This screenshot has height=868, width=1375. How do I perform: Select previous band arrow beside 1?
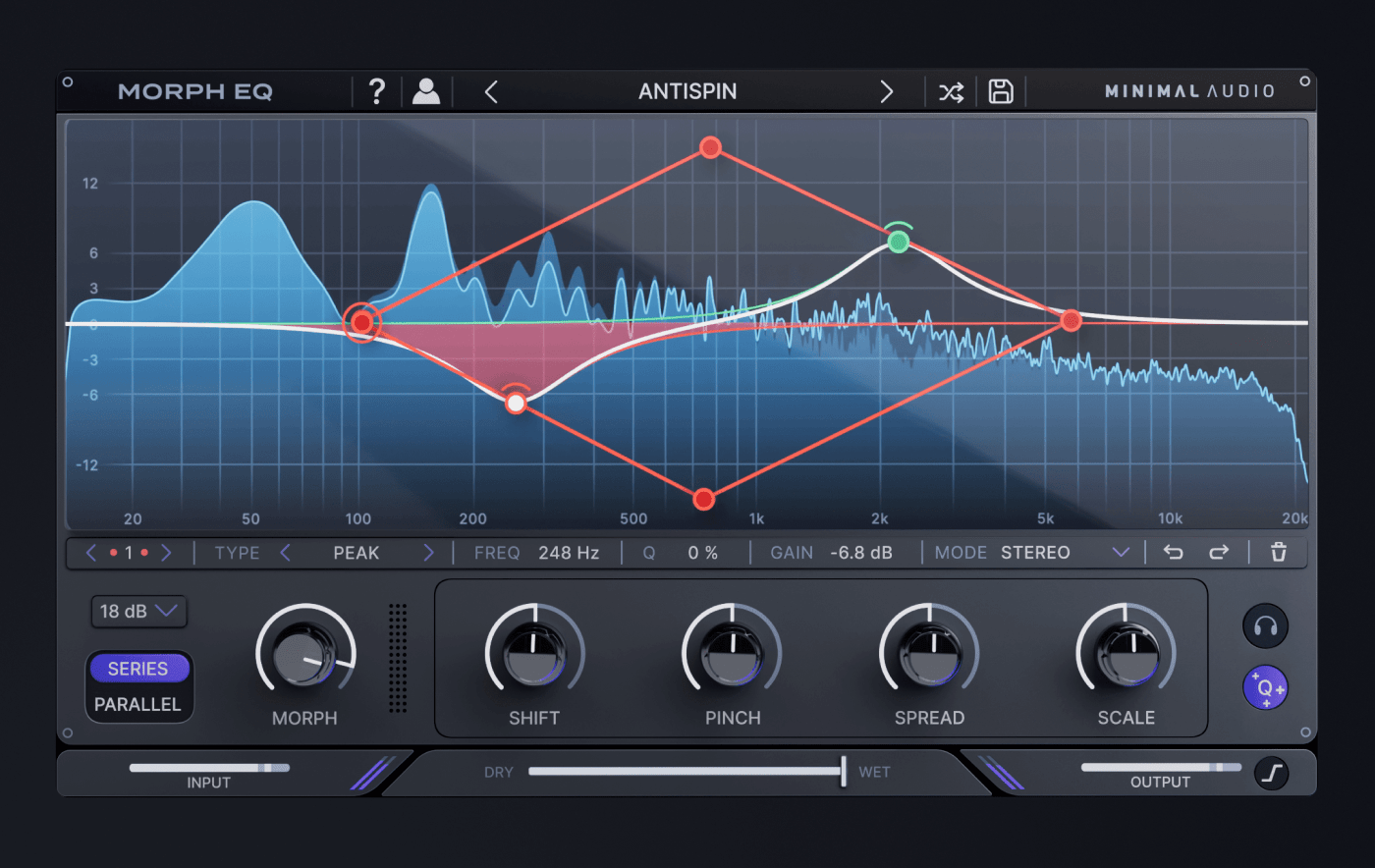click(x=91, y=553)
